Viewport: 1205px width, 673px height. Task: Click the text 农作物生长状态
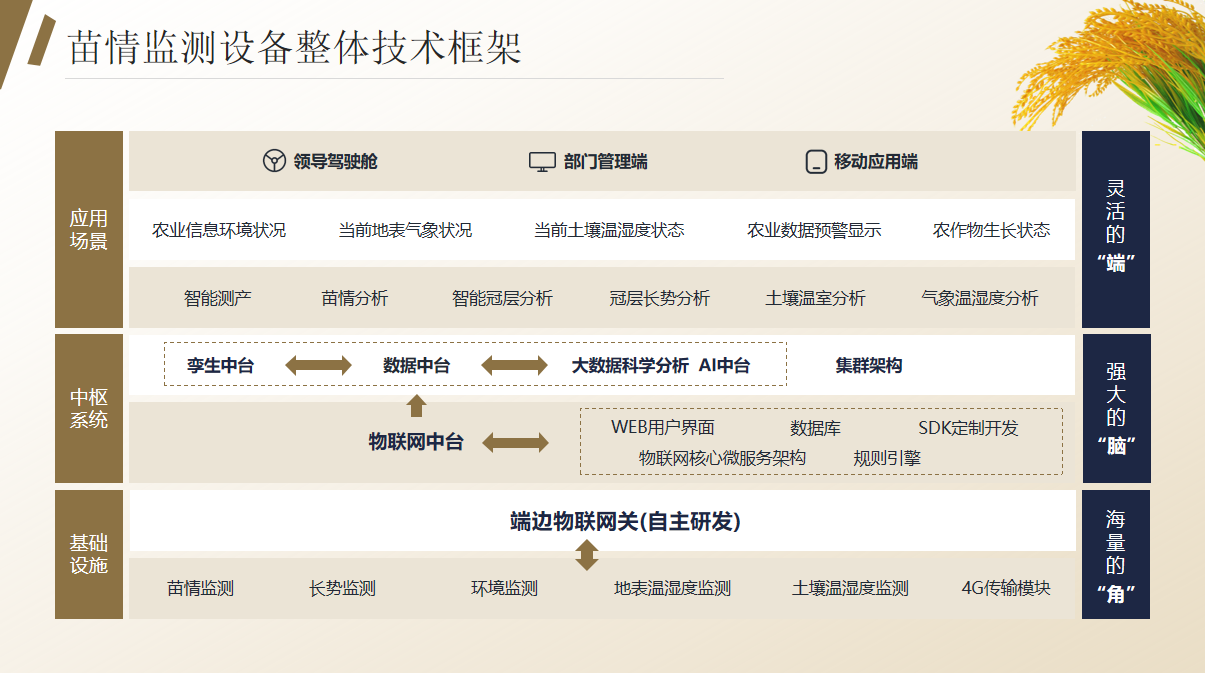(x=991, y=230)
